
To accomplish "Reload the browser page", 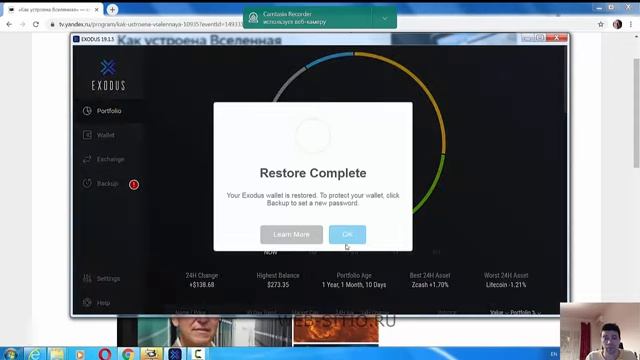I will 36,24.
